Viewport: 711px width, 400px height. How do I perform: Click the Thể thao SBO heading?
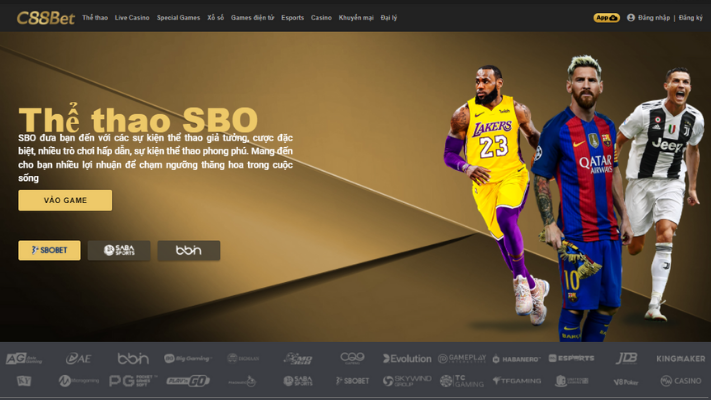coord(138,119)
